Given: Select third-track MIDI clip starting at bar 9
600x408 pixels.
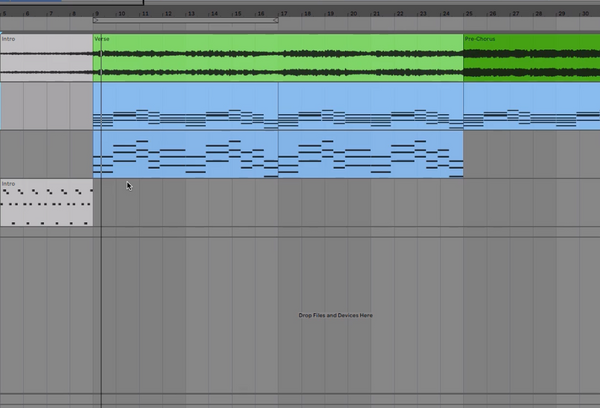Looking at the screenshot, I should (186, 154).
